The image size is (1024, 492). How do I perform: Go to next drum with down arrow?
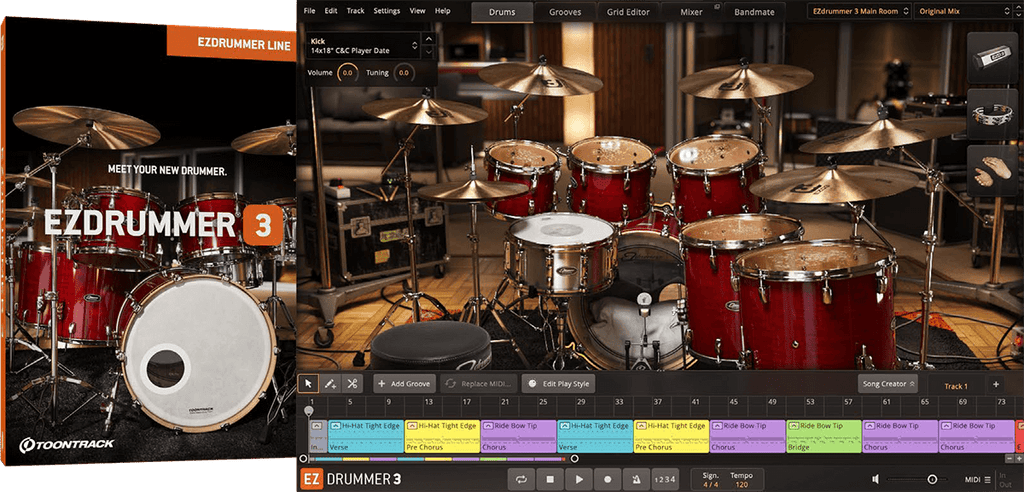pyautogui.click(x=428, y=51)
